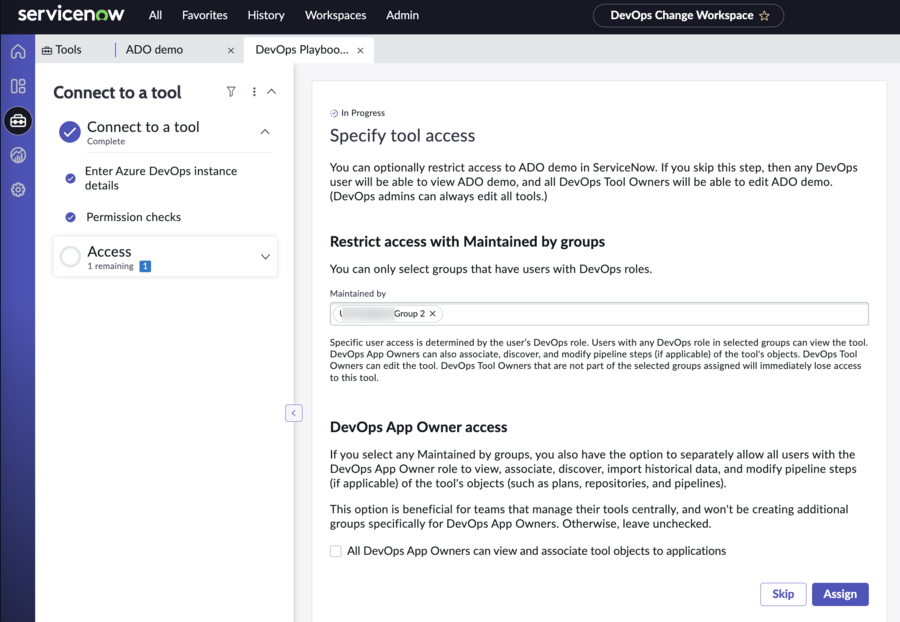
Task: Open the settings gear sidebar icon
Action: click(x=18, y=189)
